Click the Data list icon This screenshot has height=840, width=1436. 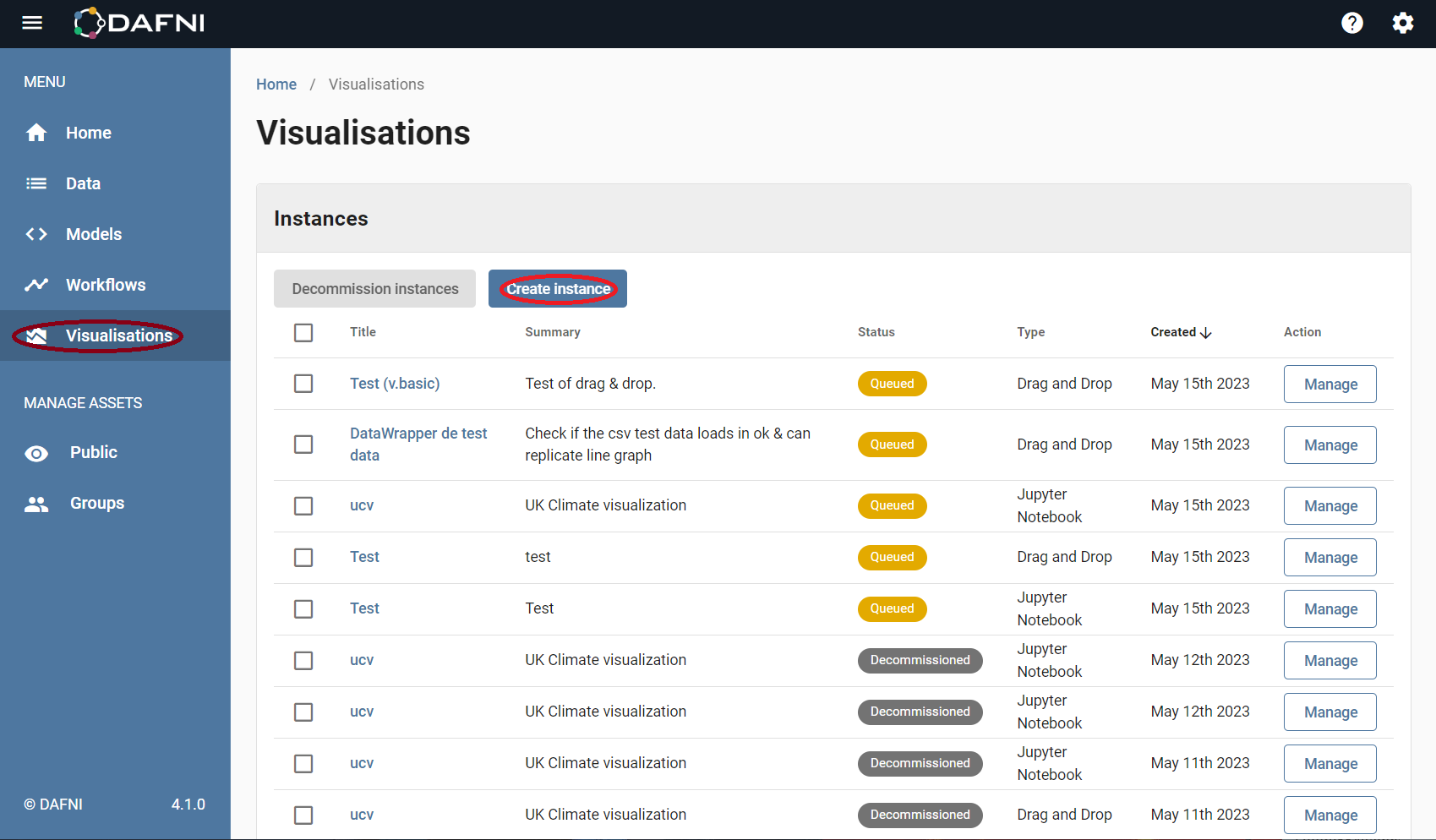[36, 183]
